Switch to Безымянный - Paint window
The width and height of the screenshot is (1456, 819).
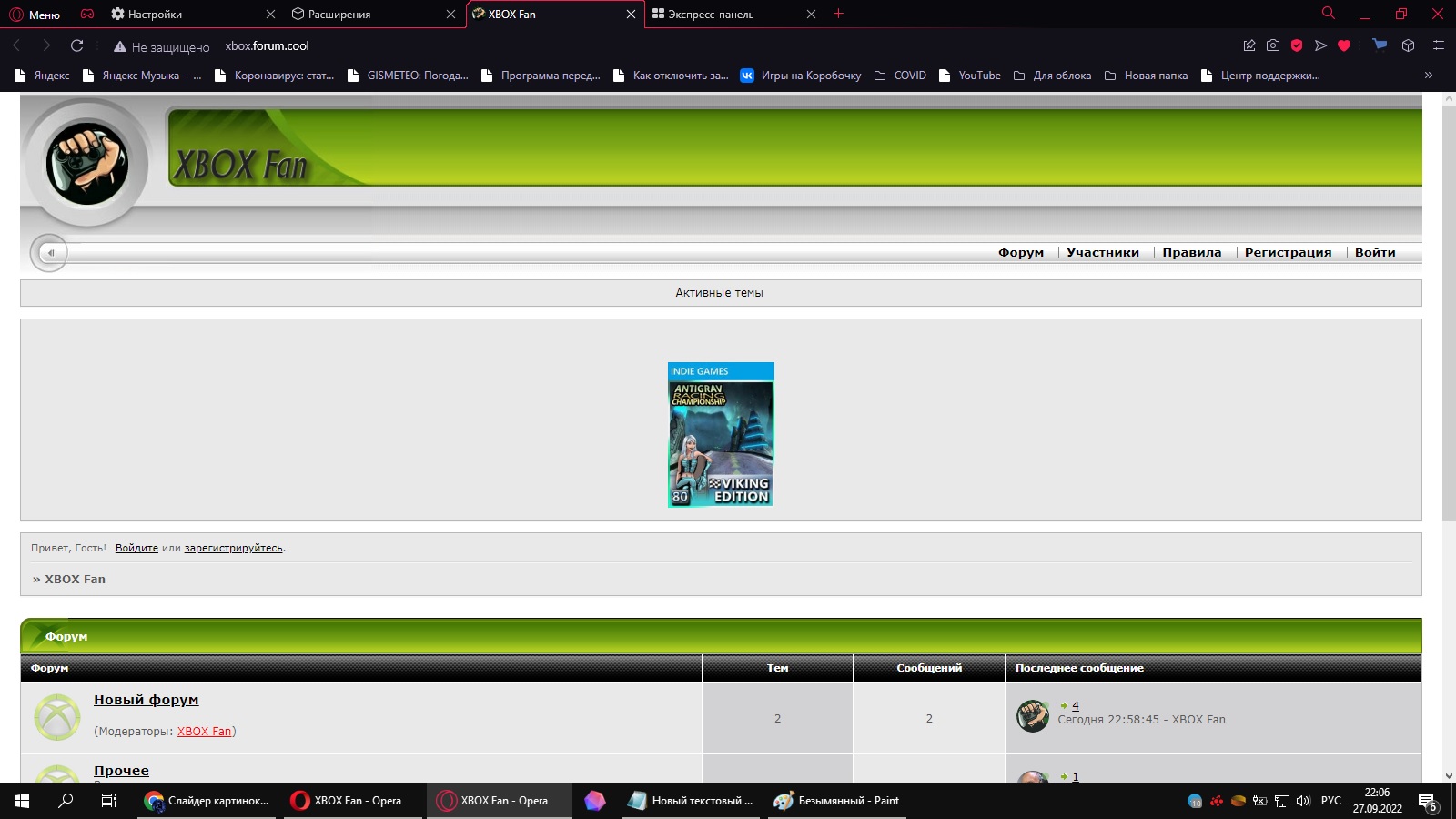click(837, 801)
